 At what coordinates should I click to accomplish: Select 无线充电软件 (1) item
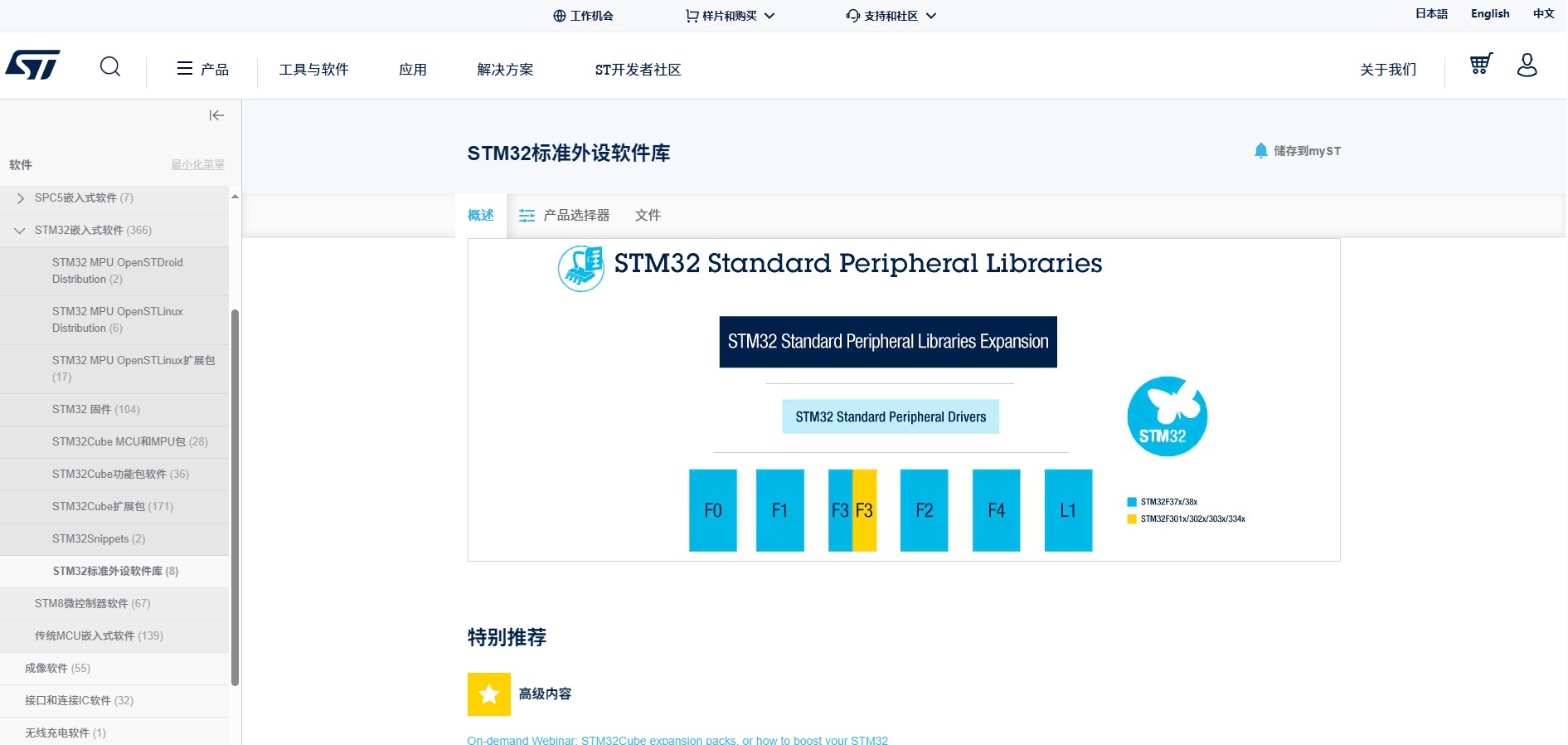pos(114,733)
